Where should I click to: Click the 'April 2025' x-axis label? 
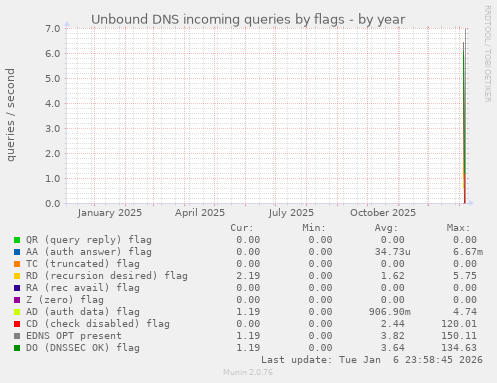pyautogui.click(x=200, y=213)
